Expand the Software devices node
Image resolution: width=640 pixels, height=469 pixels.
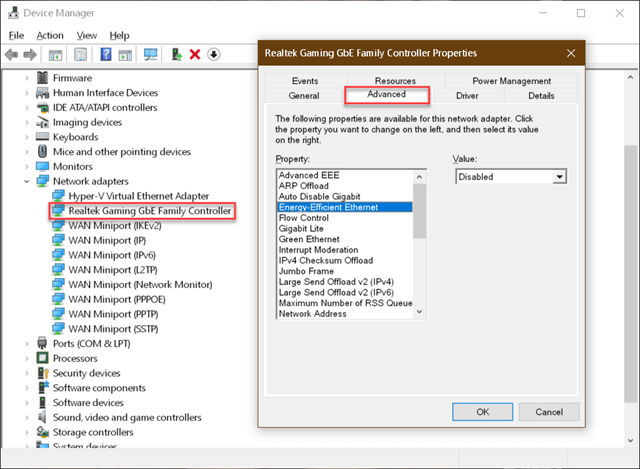click(x=27, y=402)
